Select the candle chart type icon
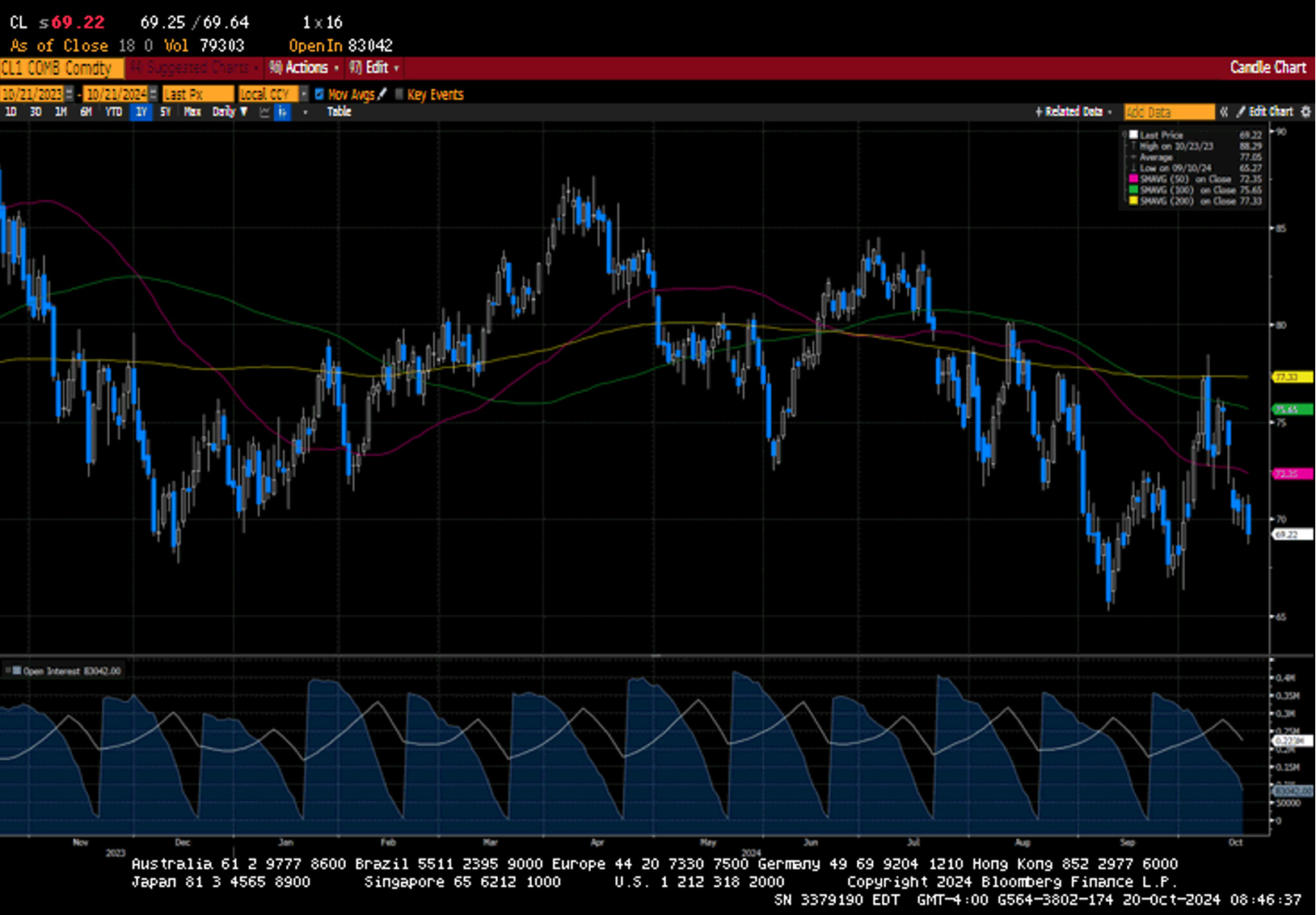Image resolution: width=1316 pixels, height=915 pixels. [282, 112]
